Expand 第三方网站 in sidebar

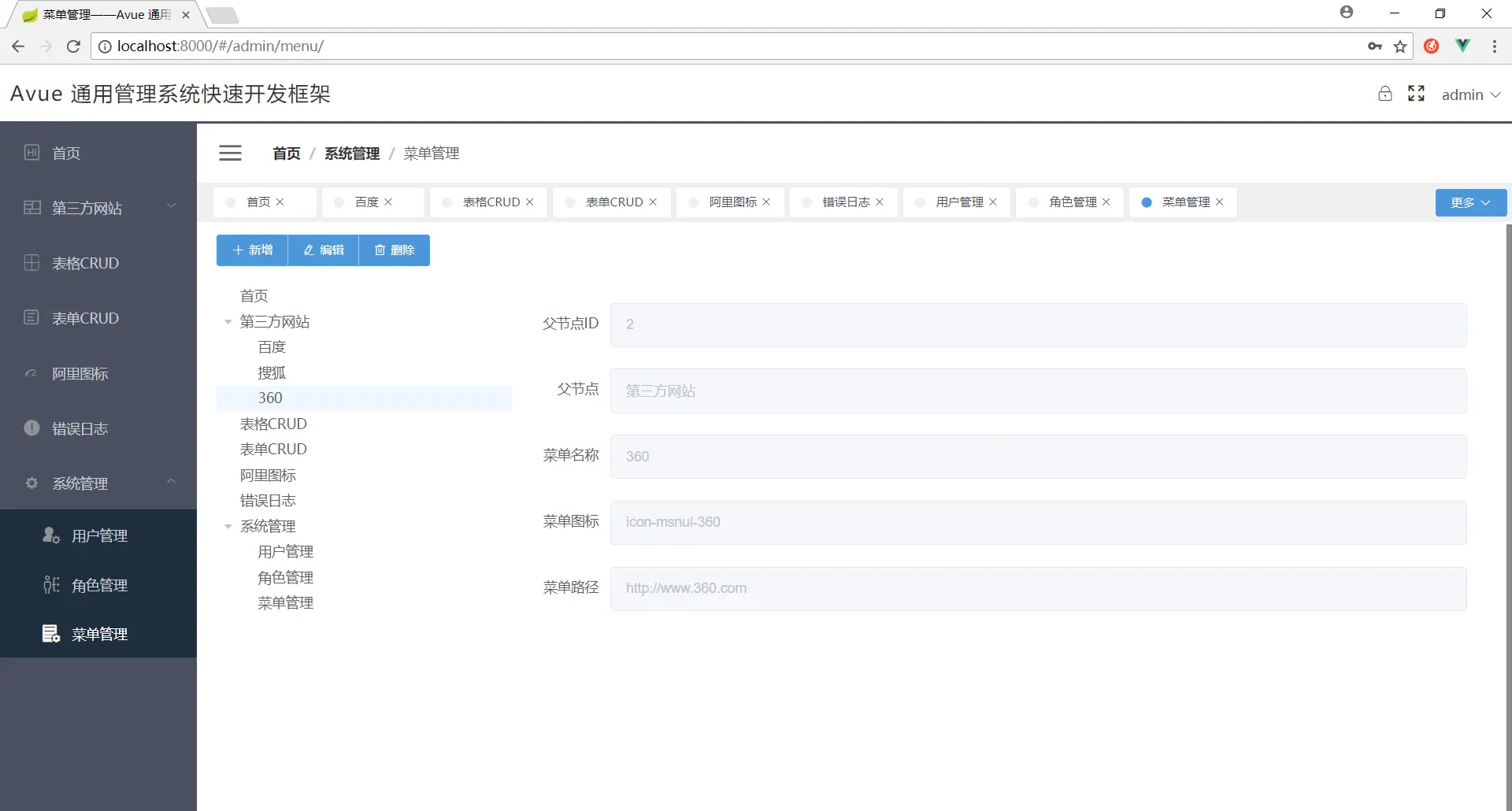171,206
